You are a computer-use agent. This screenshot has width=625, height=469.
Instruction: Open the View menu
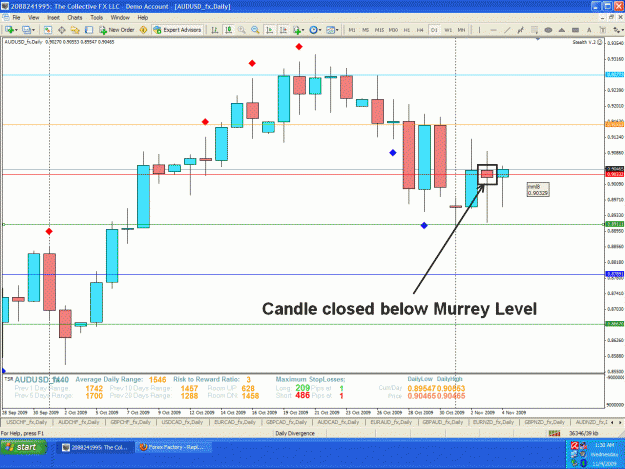[x=33, y=18]
